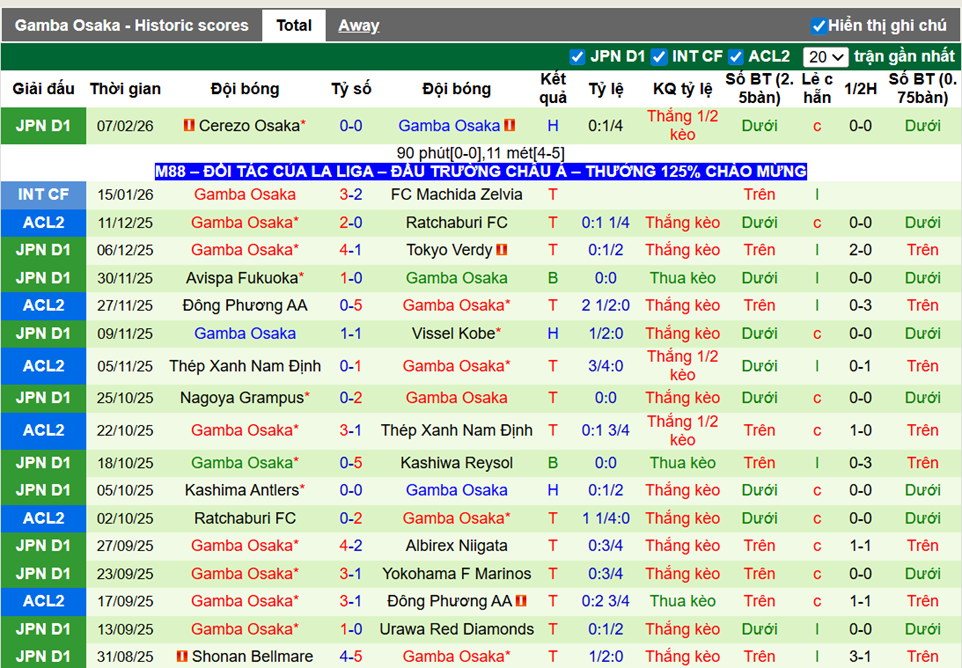962x668 pixels.
Task: Open the Away tab
Action: point(359,26)
